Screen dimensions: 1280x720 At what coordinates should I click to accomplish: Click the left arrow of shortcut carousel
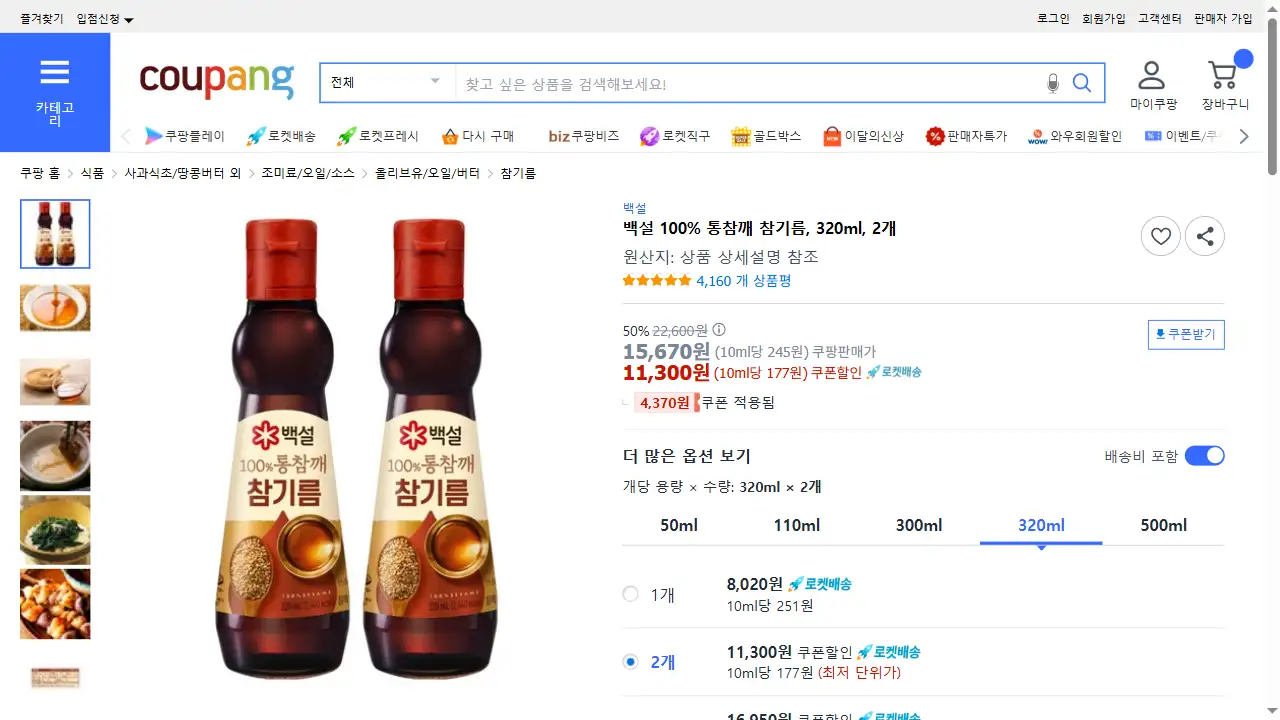coord(125,136)
